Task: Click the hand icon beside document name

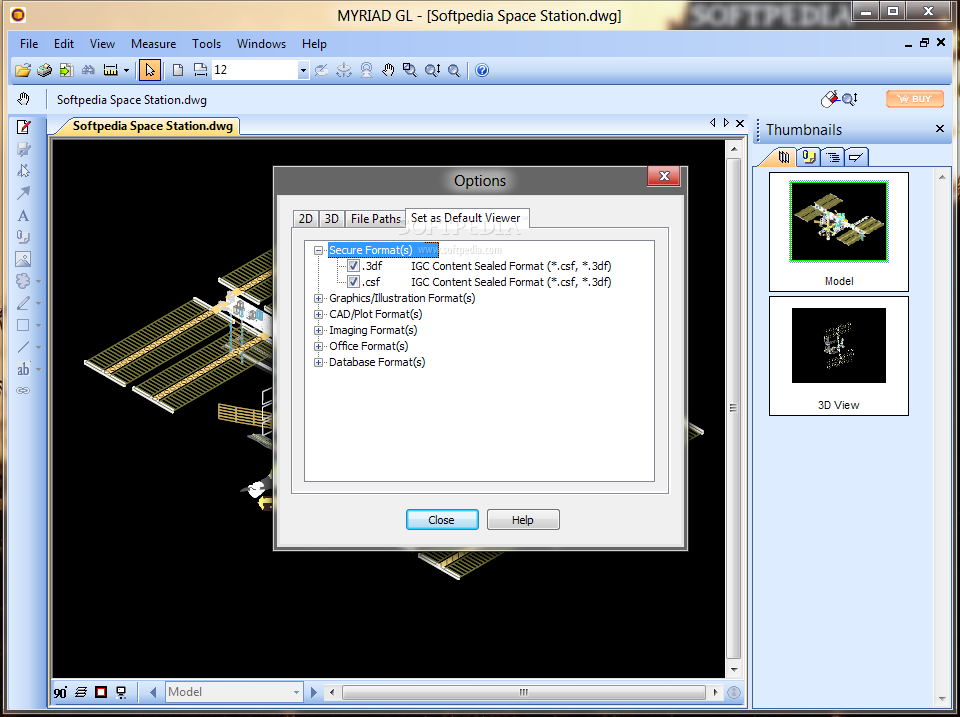Action: pos(23,99)
